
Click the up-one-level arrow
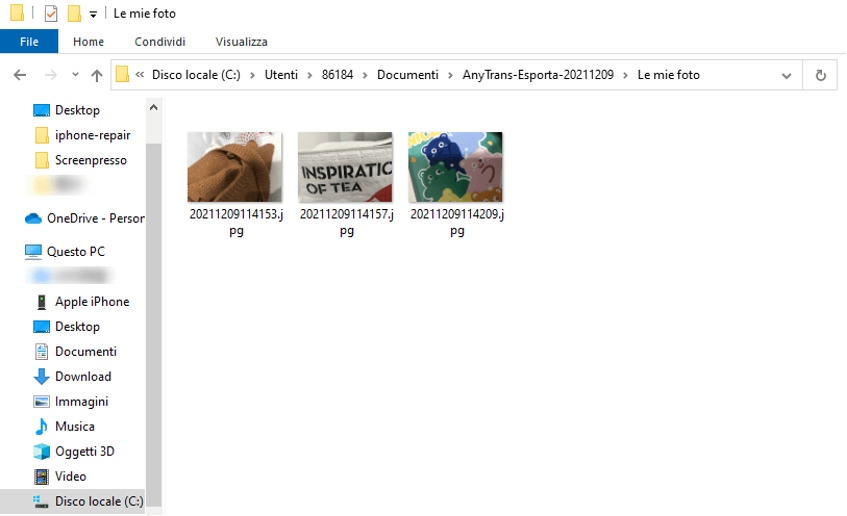[x=96, y=75]
